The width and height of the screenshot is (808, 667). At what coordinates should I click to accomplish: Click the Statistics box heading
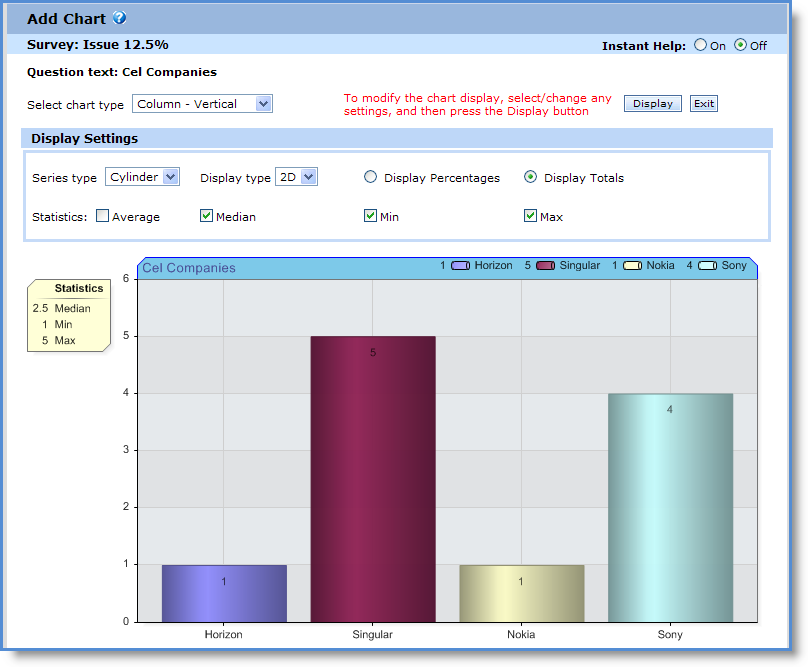[79, 288]
